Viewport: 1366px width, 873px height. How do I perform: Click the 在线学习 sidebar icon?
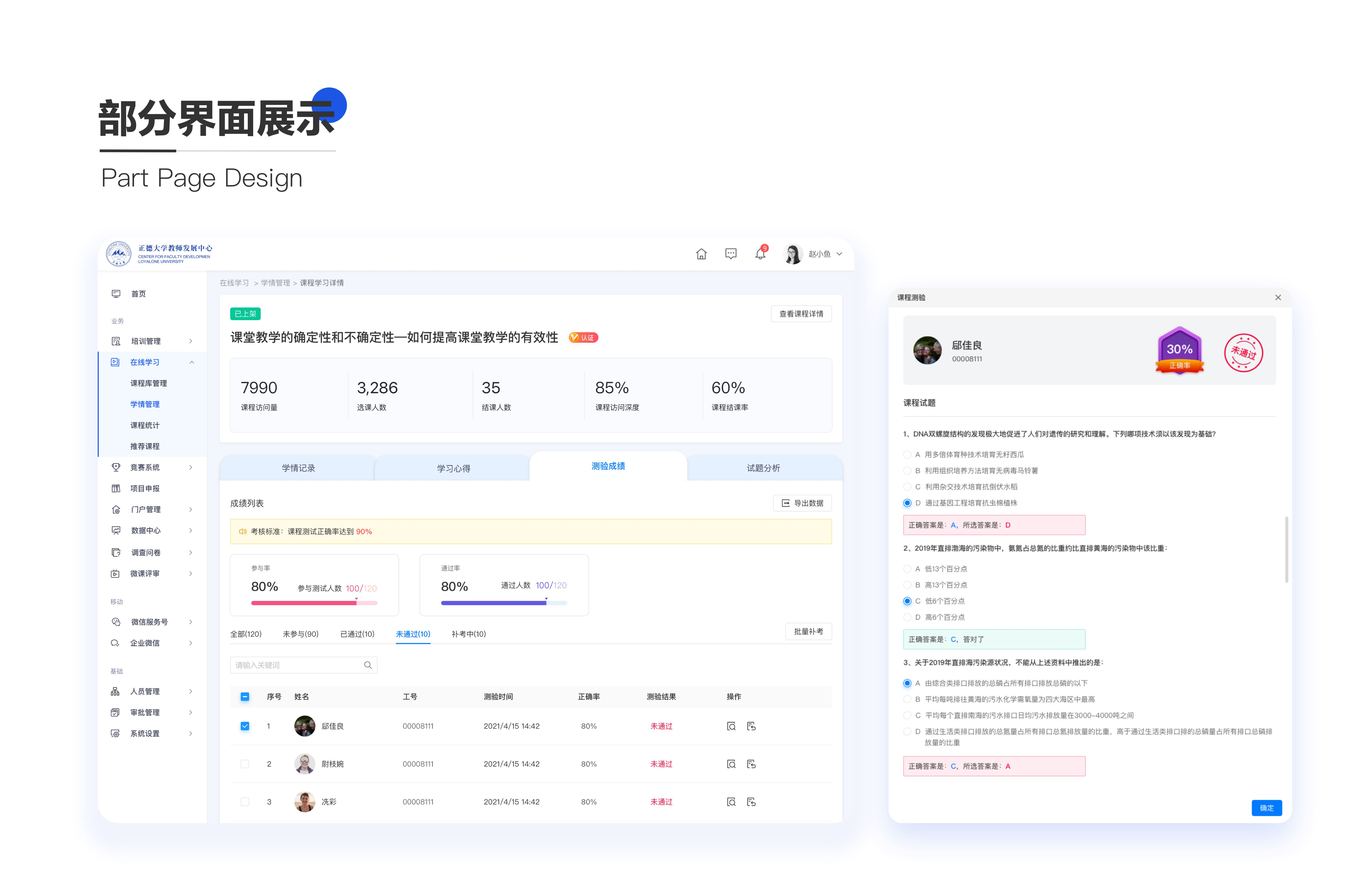(116, 362)
